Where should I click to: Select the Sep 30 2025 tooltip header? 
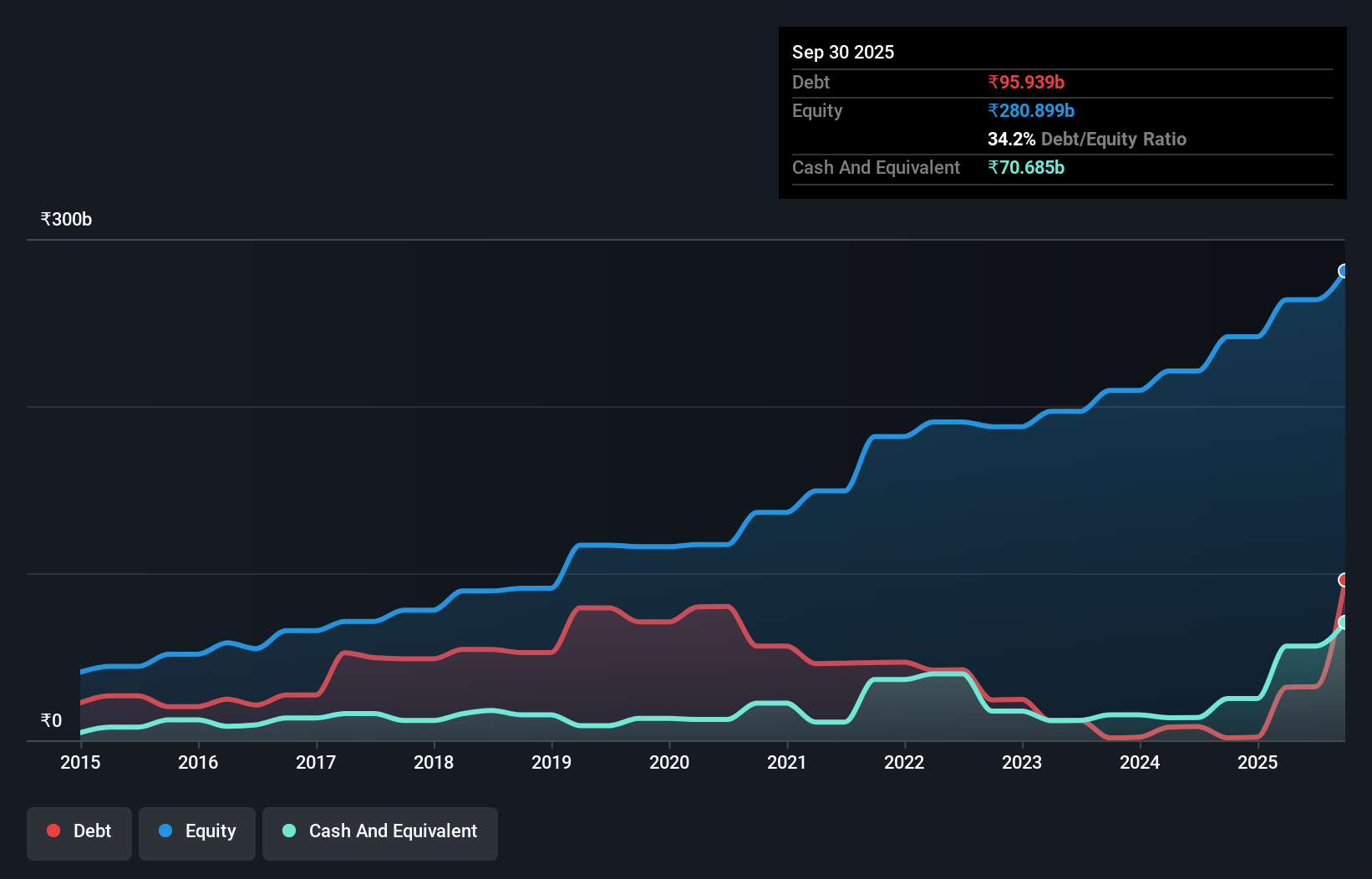tap(843, 52)
